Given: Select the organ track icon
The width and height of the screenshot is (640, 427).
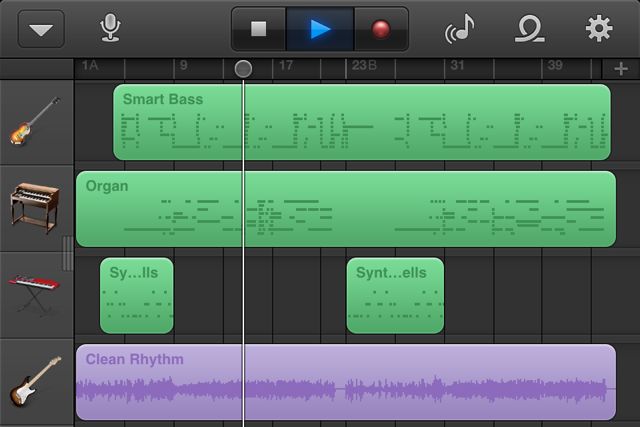Looking at the screenshot, I should tap(35, 208).
